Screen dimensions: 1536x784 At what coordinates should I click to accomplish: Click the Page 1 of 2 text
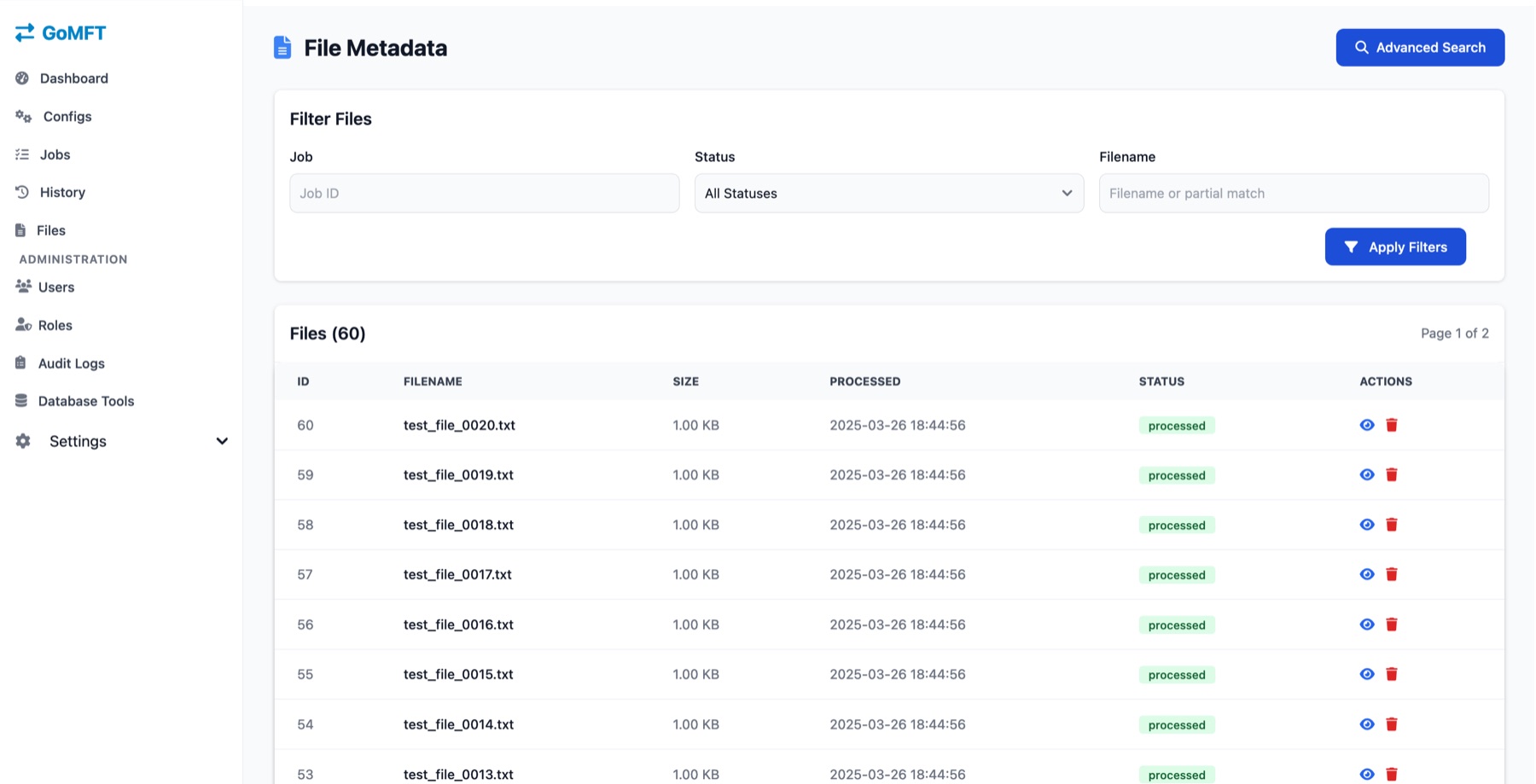pyautogui.click(x=1454, y=334)
